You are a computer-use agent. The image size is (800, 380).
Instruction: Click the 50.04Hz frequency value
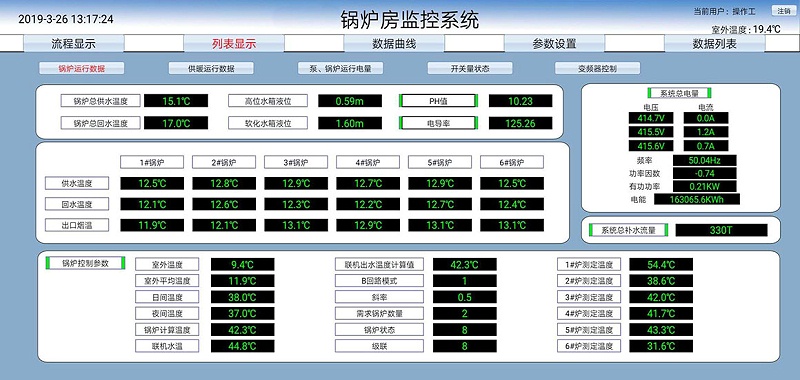705,160
